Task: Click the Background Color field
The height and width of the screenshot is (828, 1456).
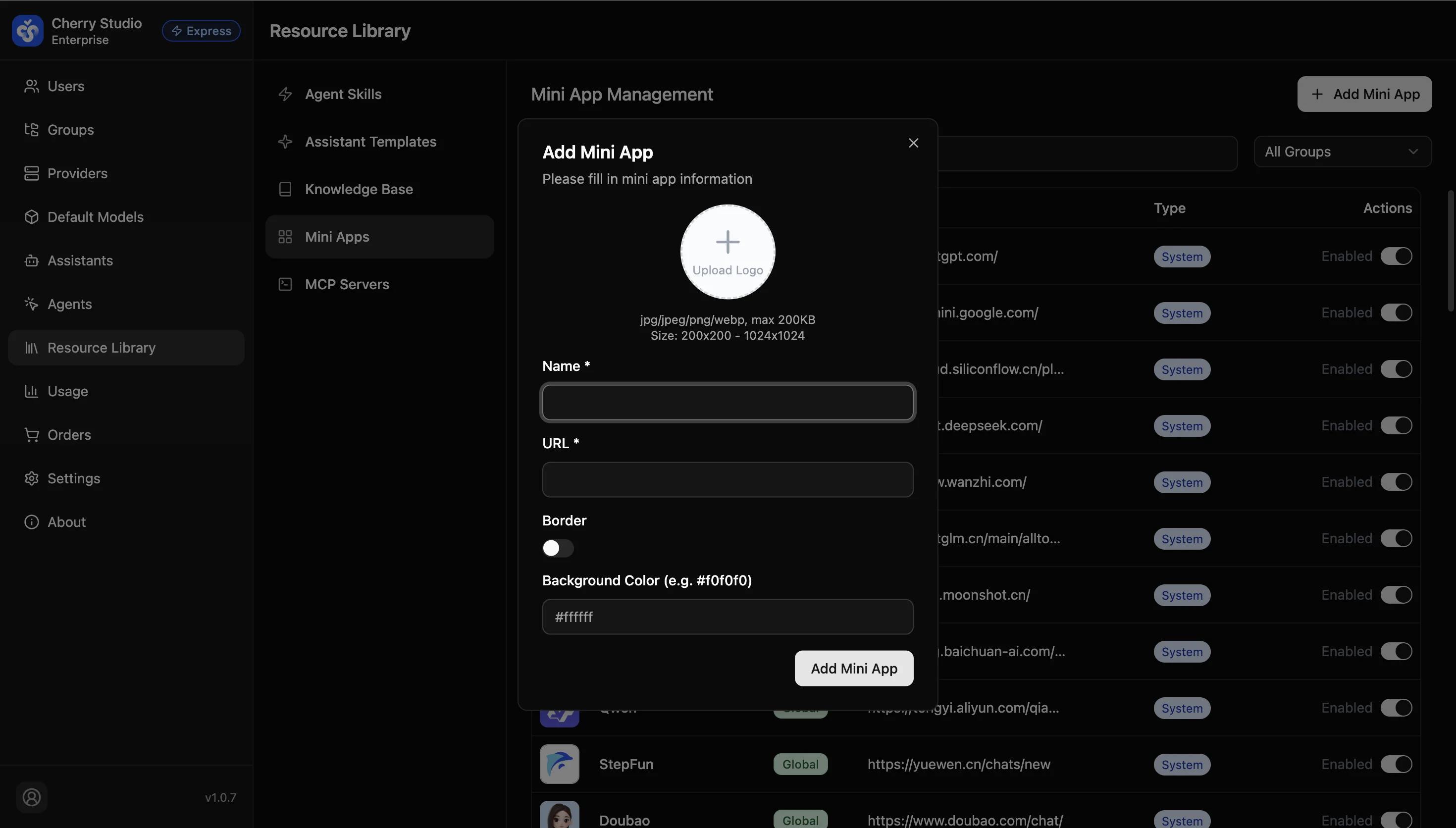Action: click(728, 617)
